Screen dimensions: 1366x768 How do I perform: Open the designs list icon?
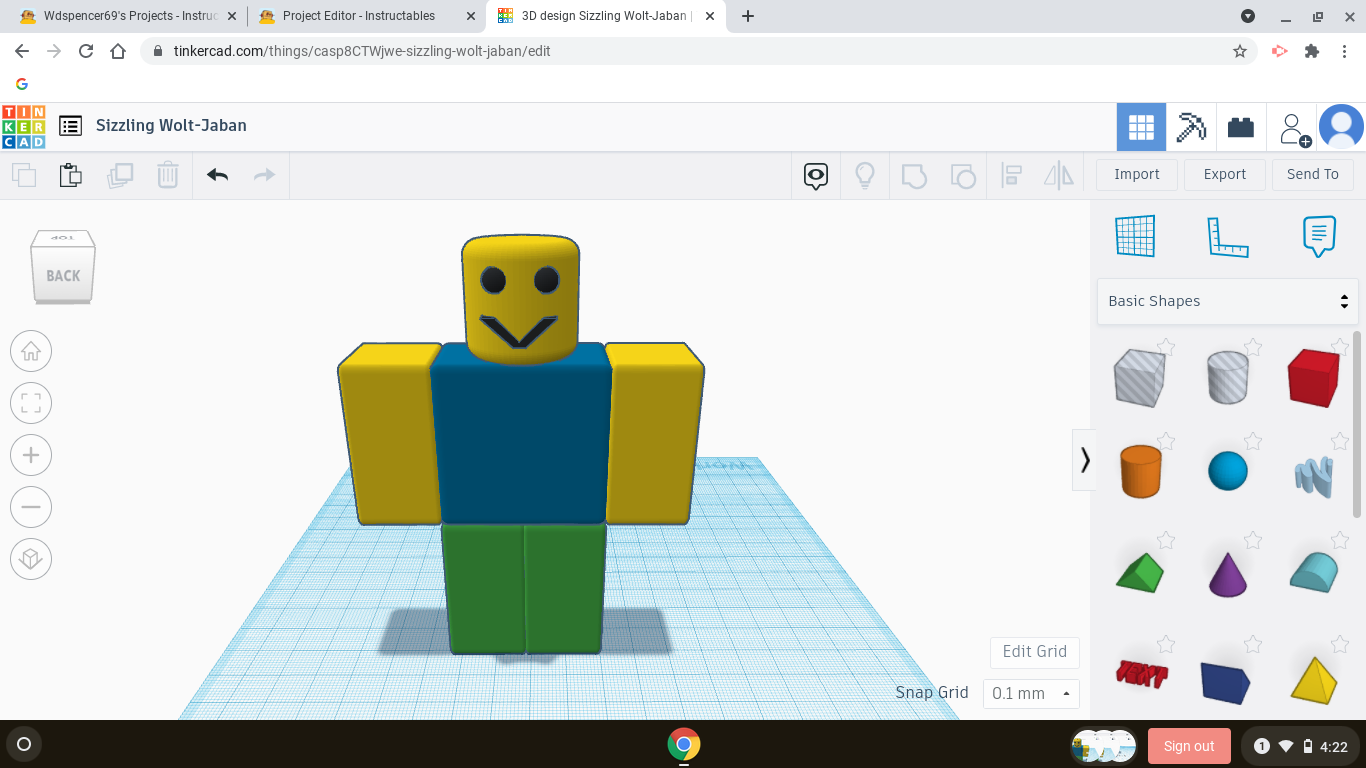[x=70, y=125]
